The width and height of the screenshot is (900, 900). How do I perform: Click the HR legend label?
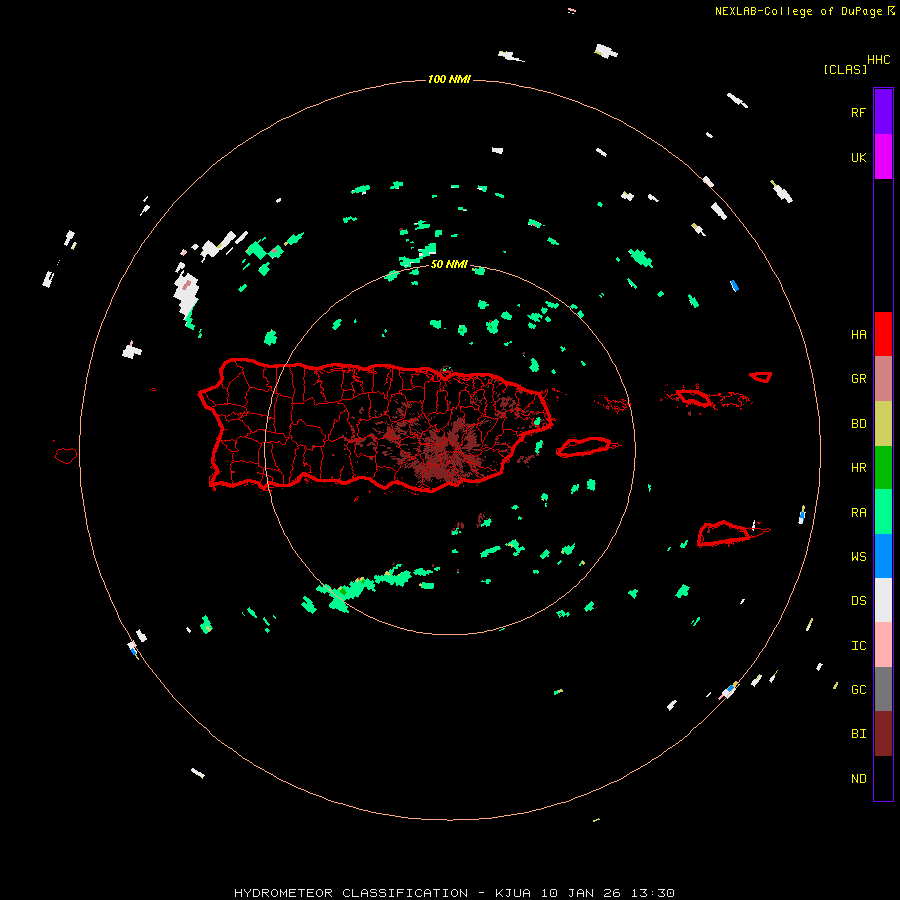(x=858, y=468)
